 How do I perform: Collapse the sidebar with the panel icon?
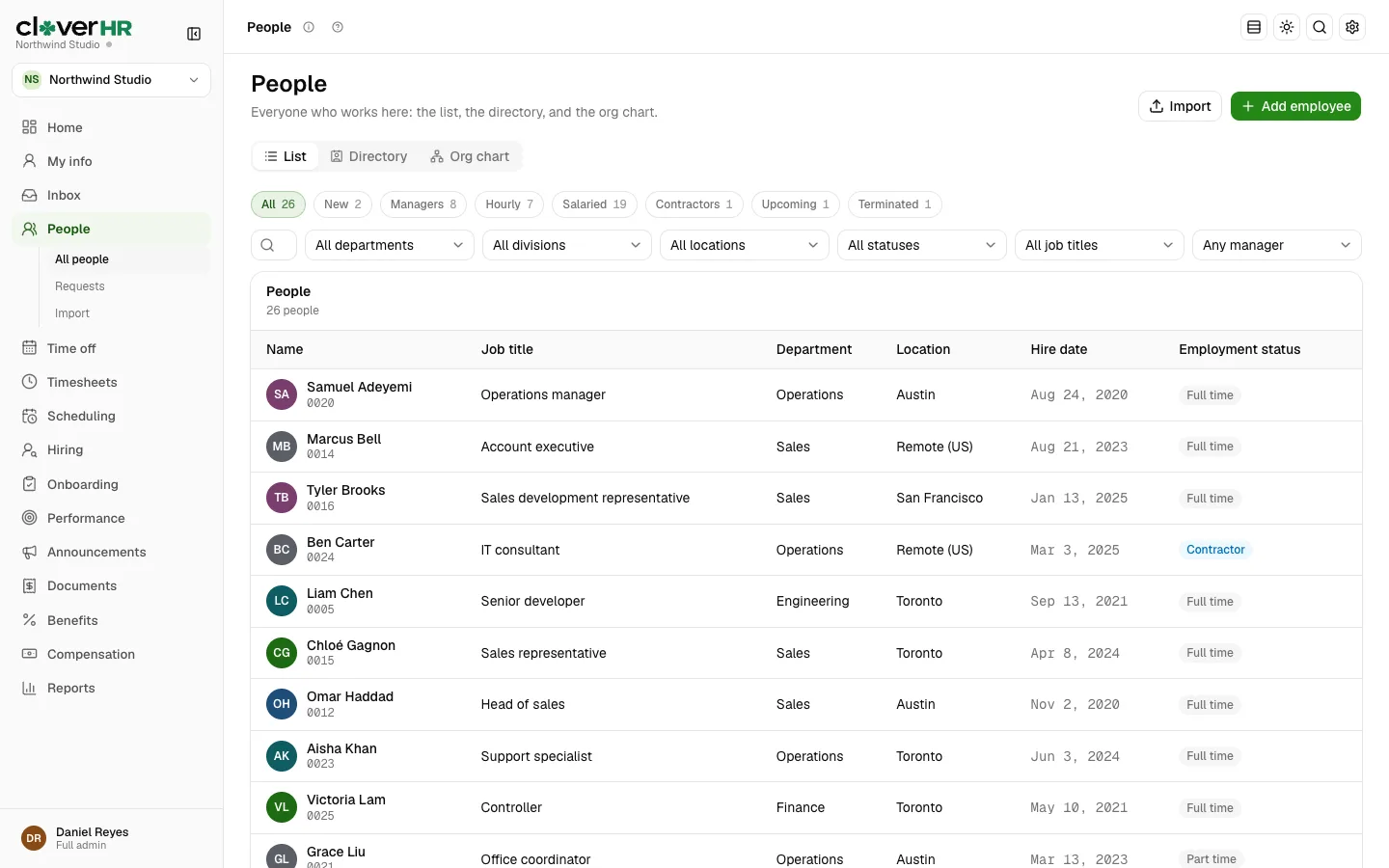click(x=194, y=34)
